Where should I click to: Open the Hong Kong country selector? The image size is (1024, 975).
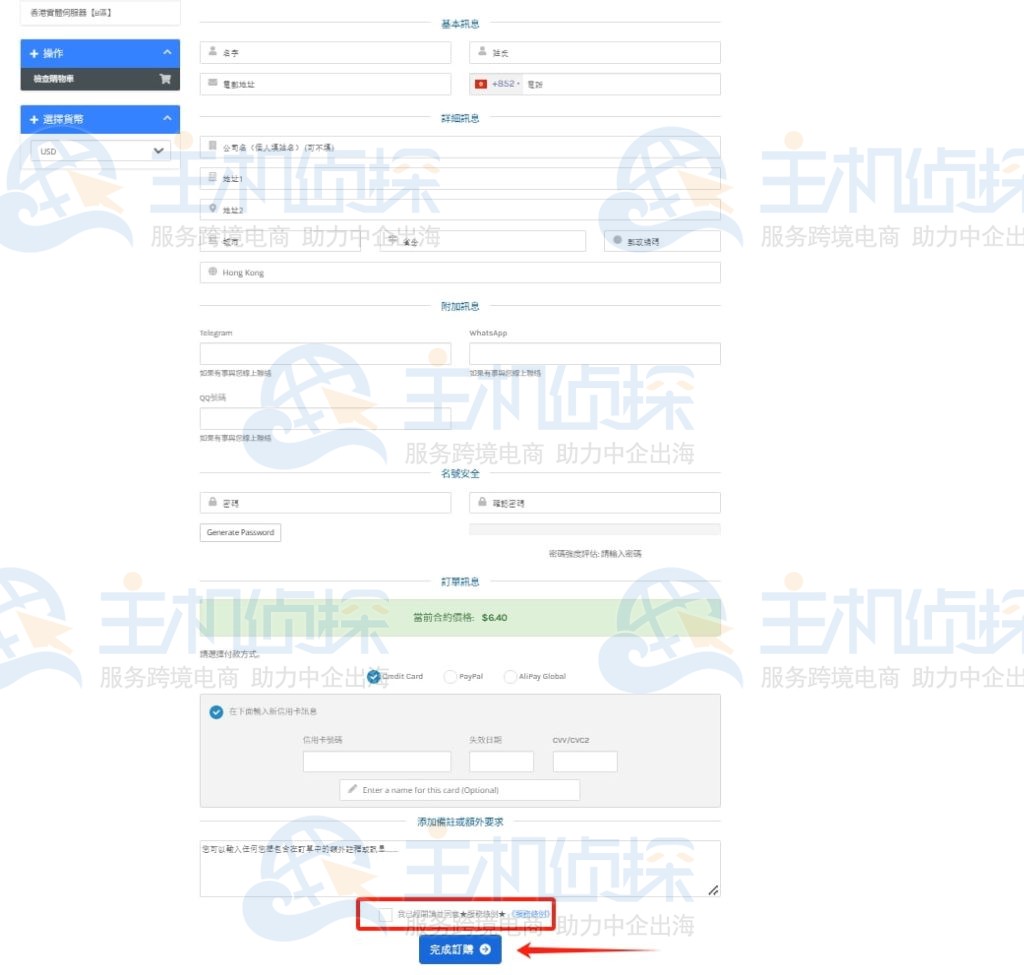pyautogui.click(x=460, y=272)
